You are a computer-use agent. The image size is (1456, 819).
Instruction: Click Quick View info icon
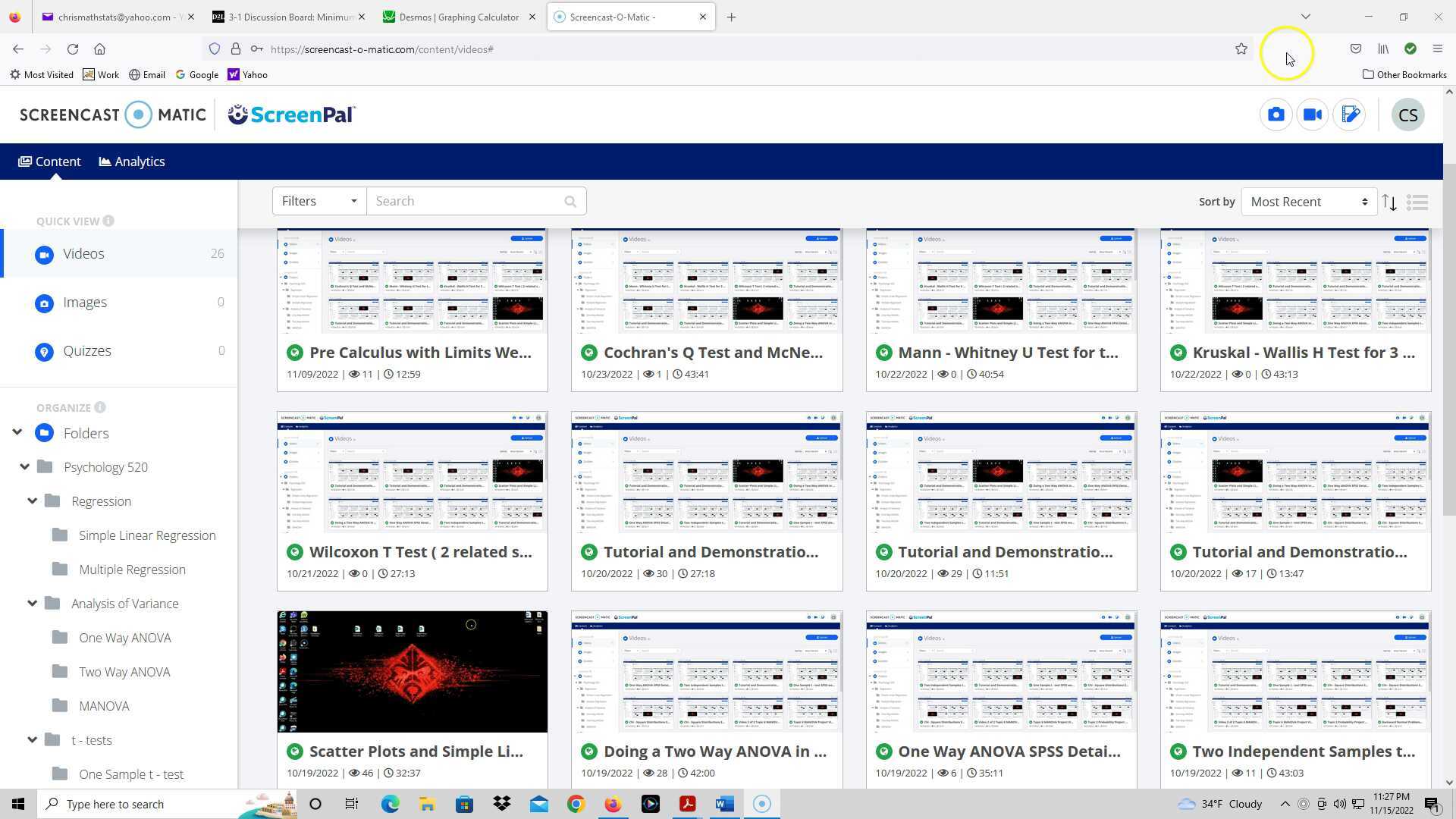point(108,221)
